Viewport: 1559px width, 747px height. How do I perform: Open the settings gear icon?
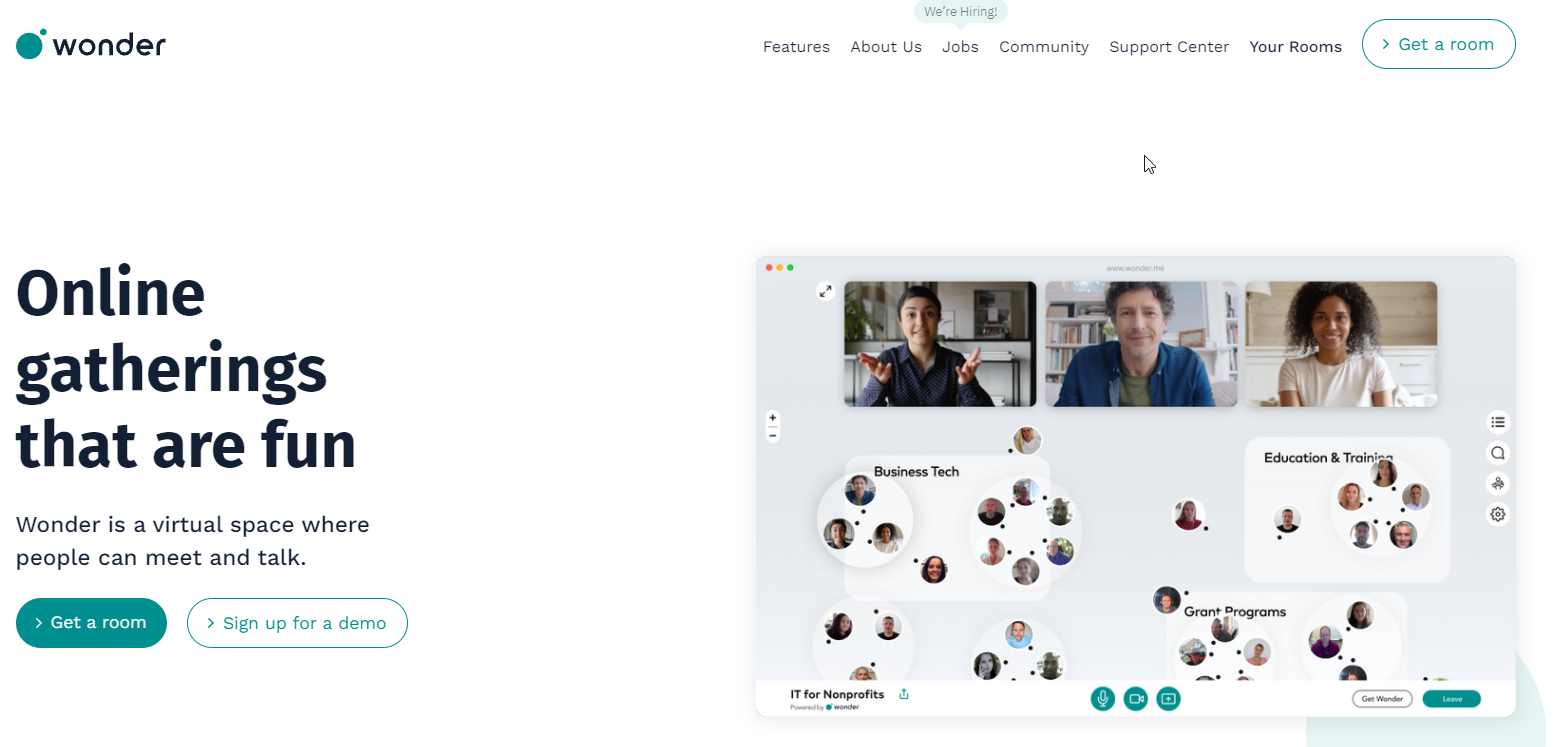[x=1497, y=515]
